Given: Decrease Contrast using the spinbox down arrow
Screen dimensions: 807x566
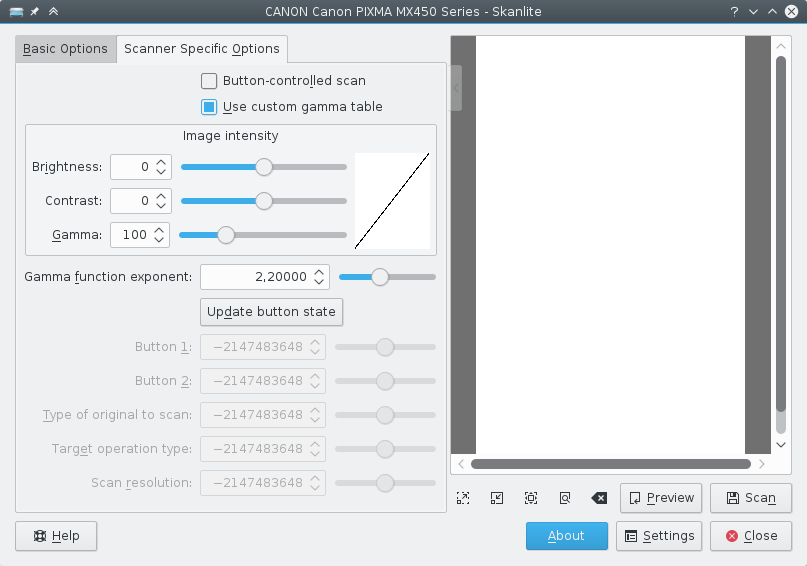Looking at the screenshot, I should [162, 206].
